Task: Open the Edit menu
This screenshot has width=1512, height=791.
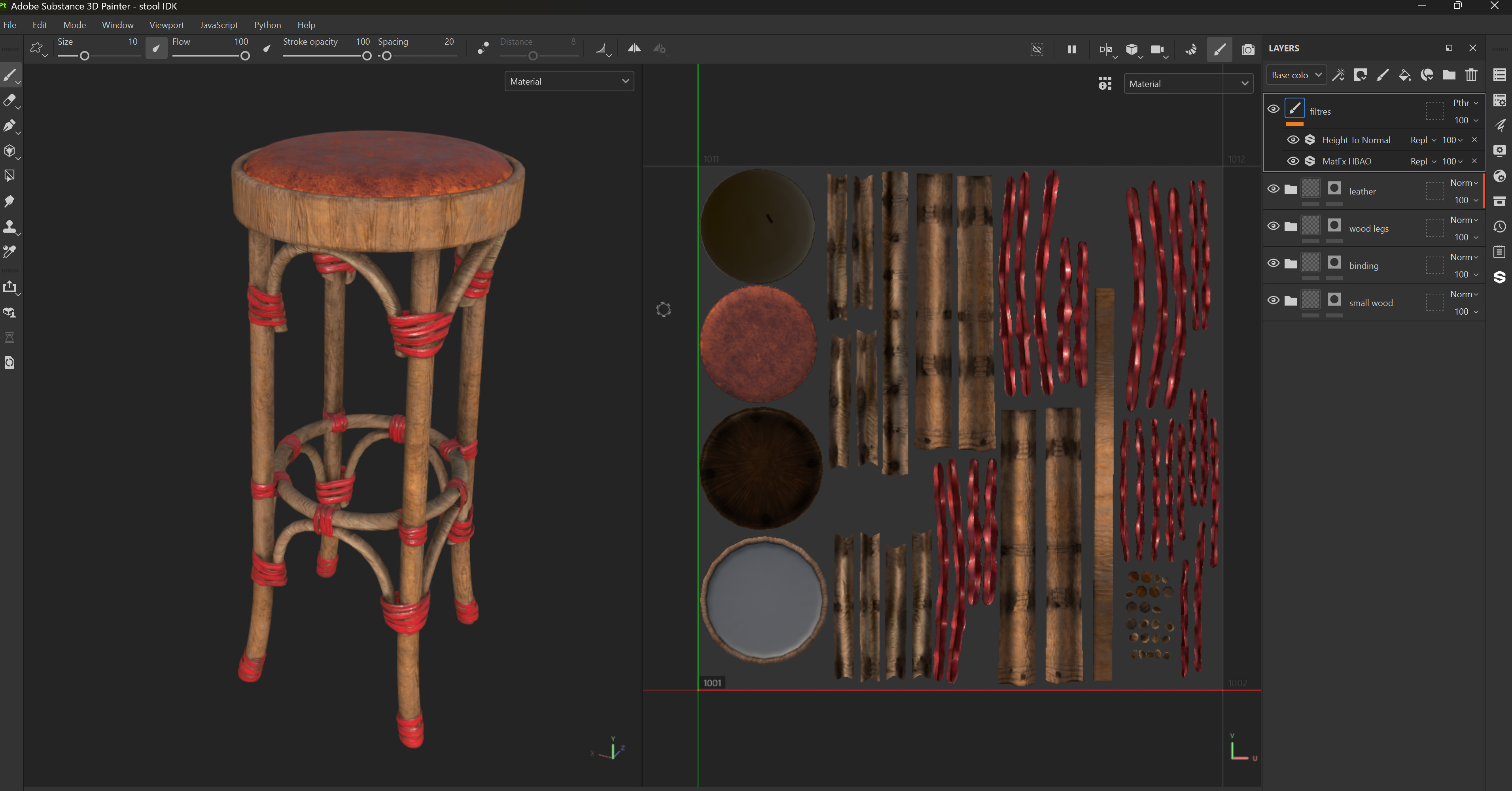Action: 40,25
